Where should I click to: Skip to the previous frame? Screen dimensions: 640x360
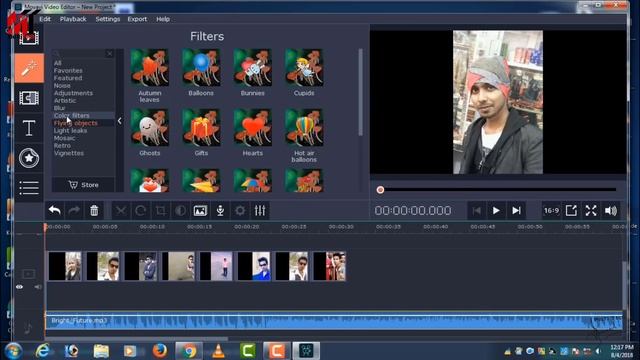click(476, 211)
